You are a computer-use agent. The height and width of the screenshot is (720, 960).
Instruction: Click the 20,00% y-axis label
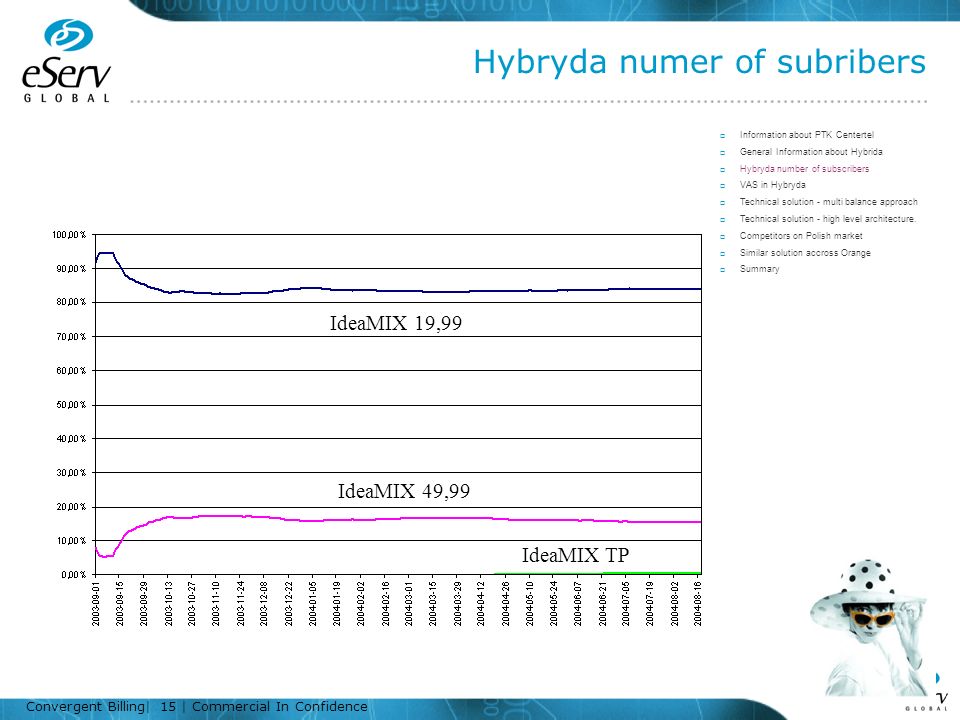coord(71,507)
